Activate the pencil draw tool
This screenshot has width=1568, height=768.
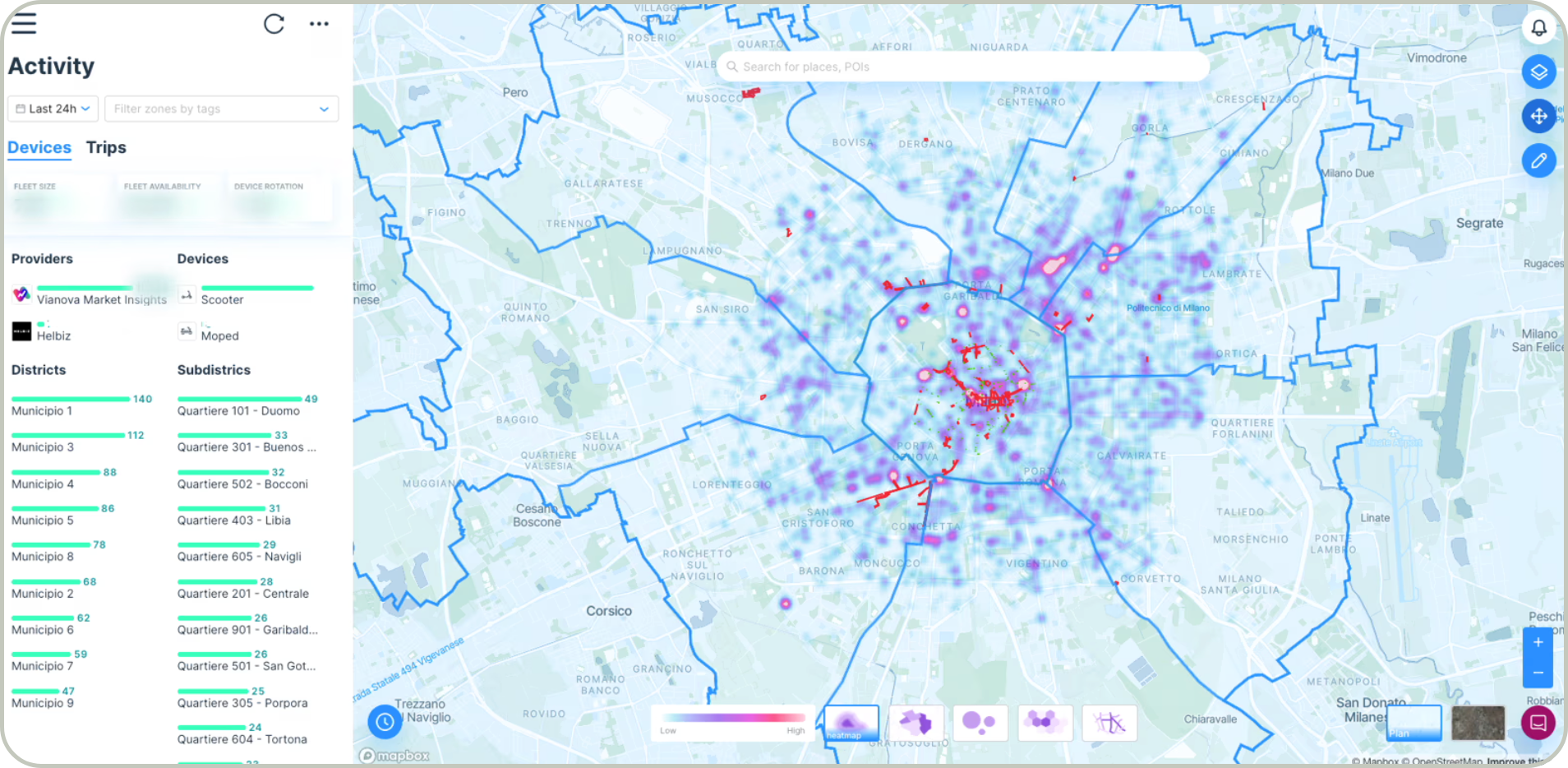[1538, 160]
